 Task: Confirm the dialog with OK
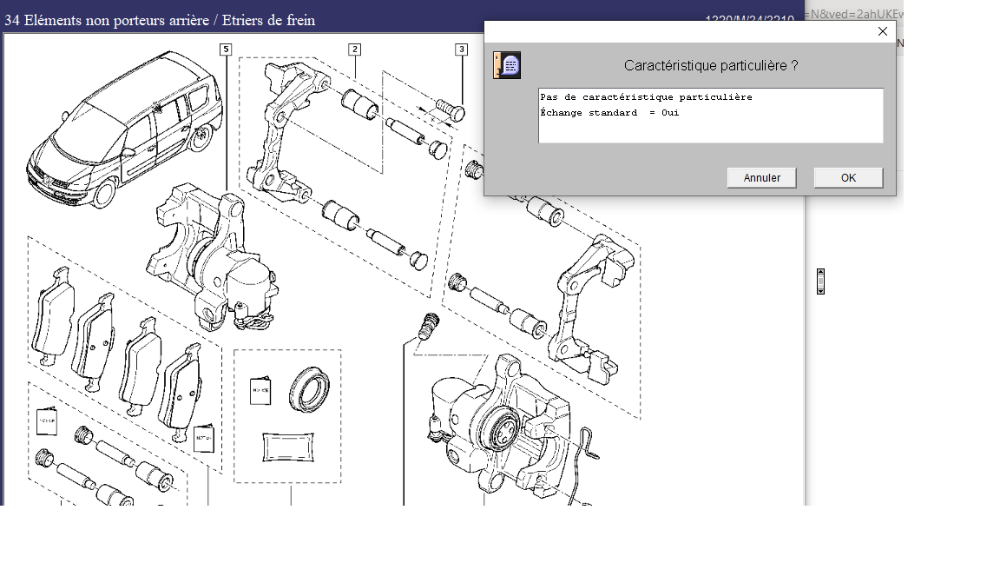coord(847,177)
